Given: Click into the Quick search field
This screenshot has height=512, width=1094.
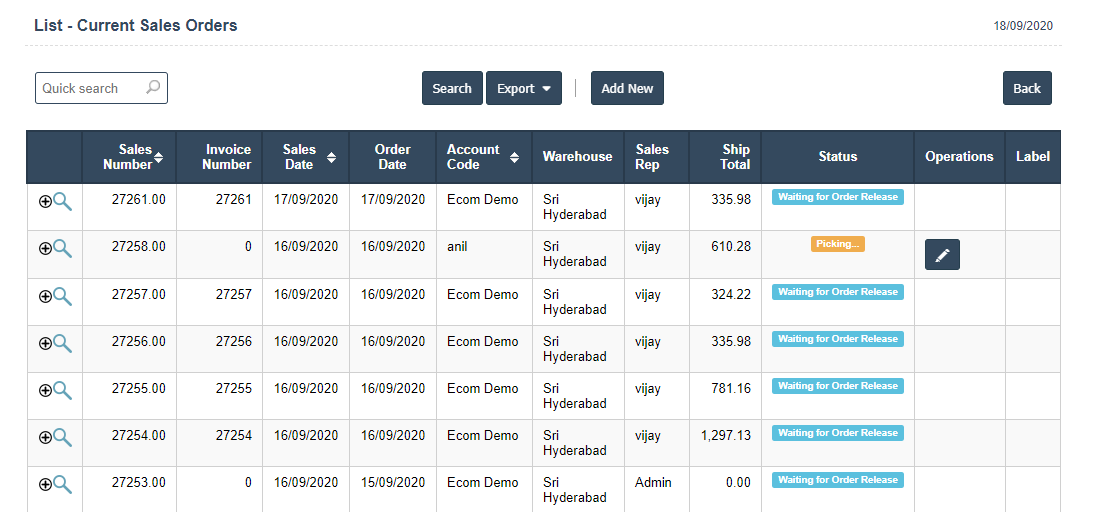Looking at the screenshot, I should pos(90,88).
